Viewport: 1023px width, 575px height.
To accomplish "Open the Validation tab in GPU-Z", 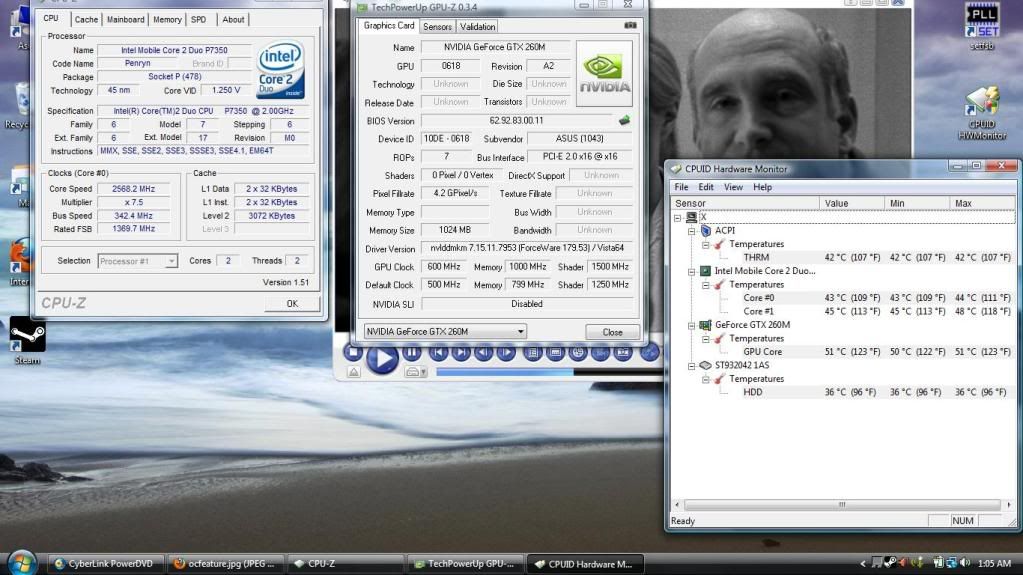I will 477,27.
